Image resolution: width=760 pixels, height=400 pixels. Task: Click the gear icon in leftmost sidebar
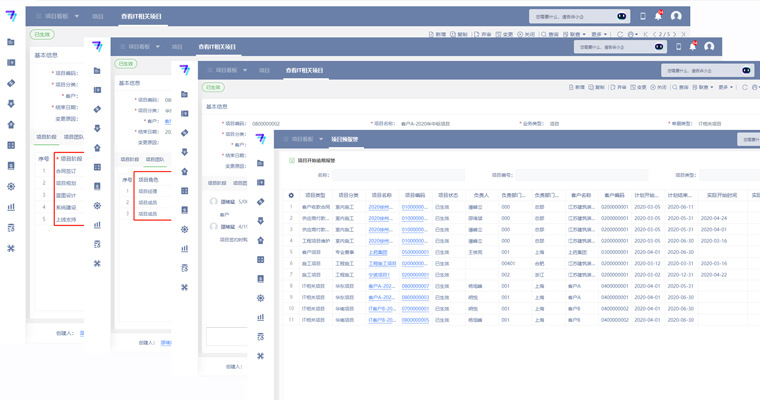click(x=11, y=186)
